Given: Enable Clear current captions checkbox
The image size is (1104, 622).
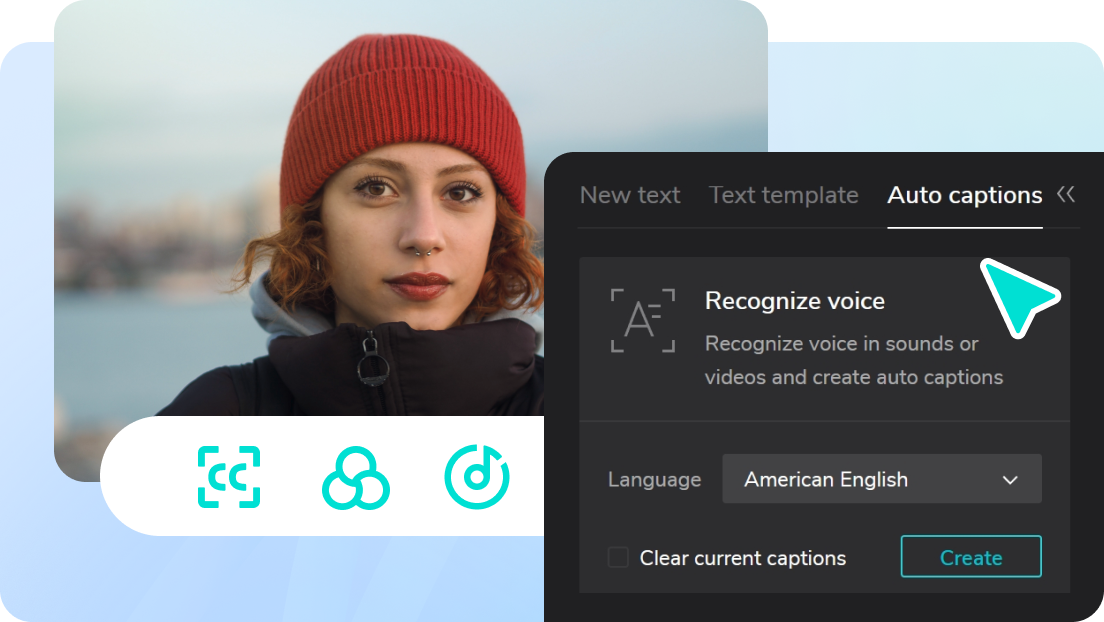Looking at the screenshot, I should (x=618, y=557).
